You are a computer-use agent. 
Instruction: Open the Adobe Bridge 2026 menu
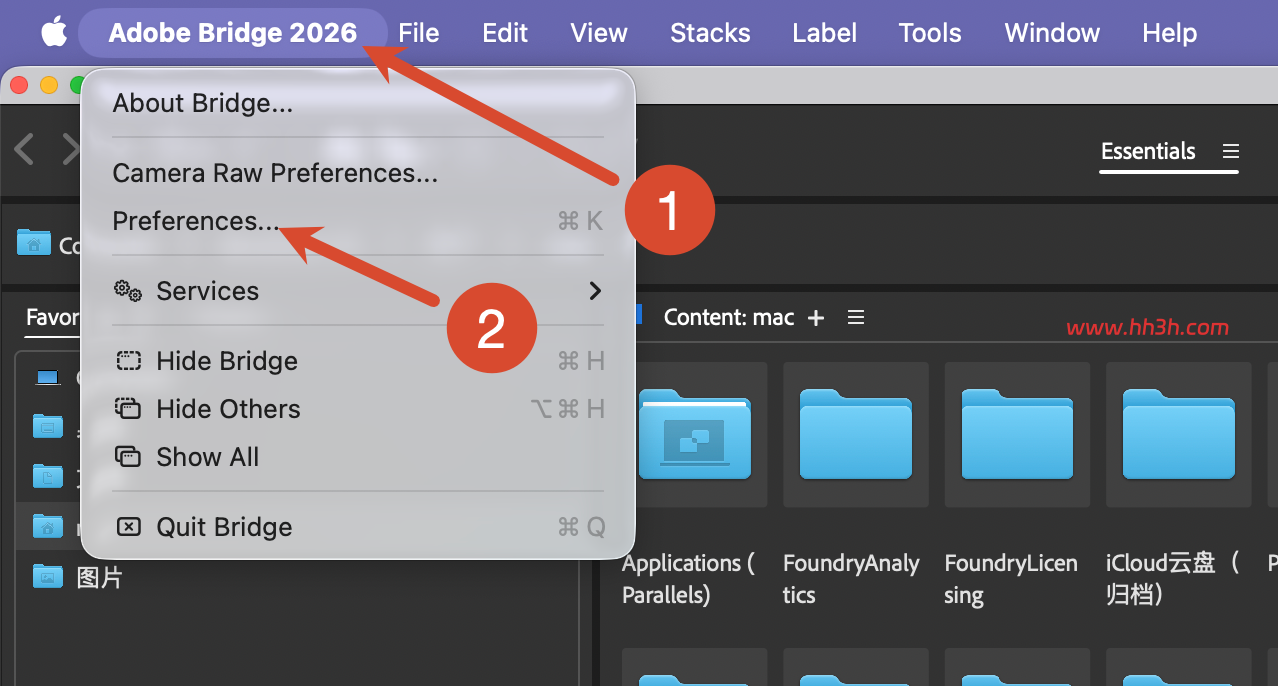pyautogui.click(x=232, y=32)
